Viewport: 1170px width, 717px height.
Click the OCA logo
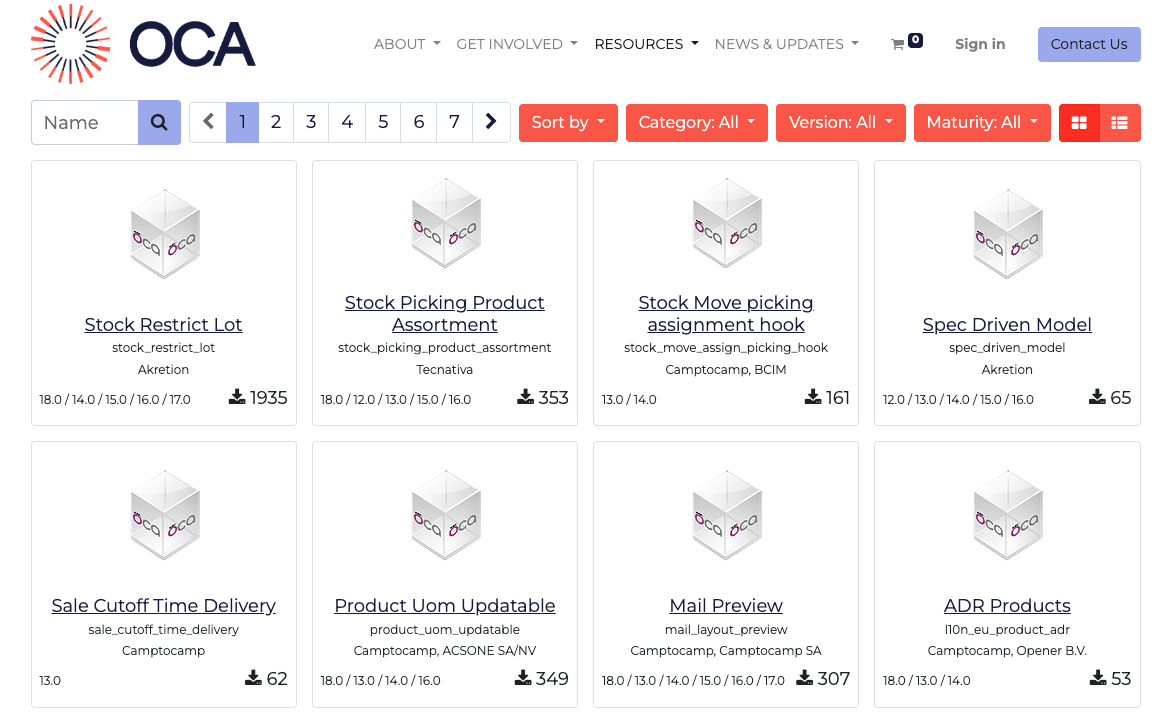point(143,44)
